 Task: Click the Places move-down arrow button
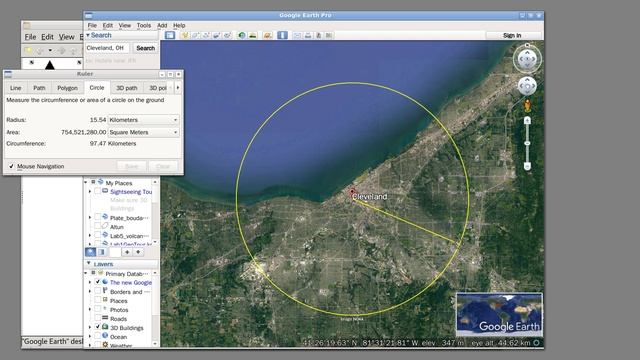point(138,252)
